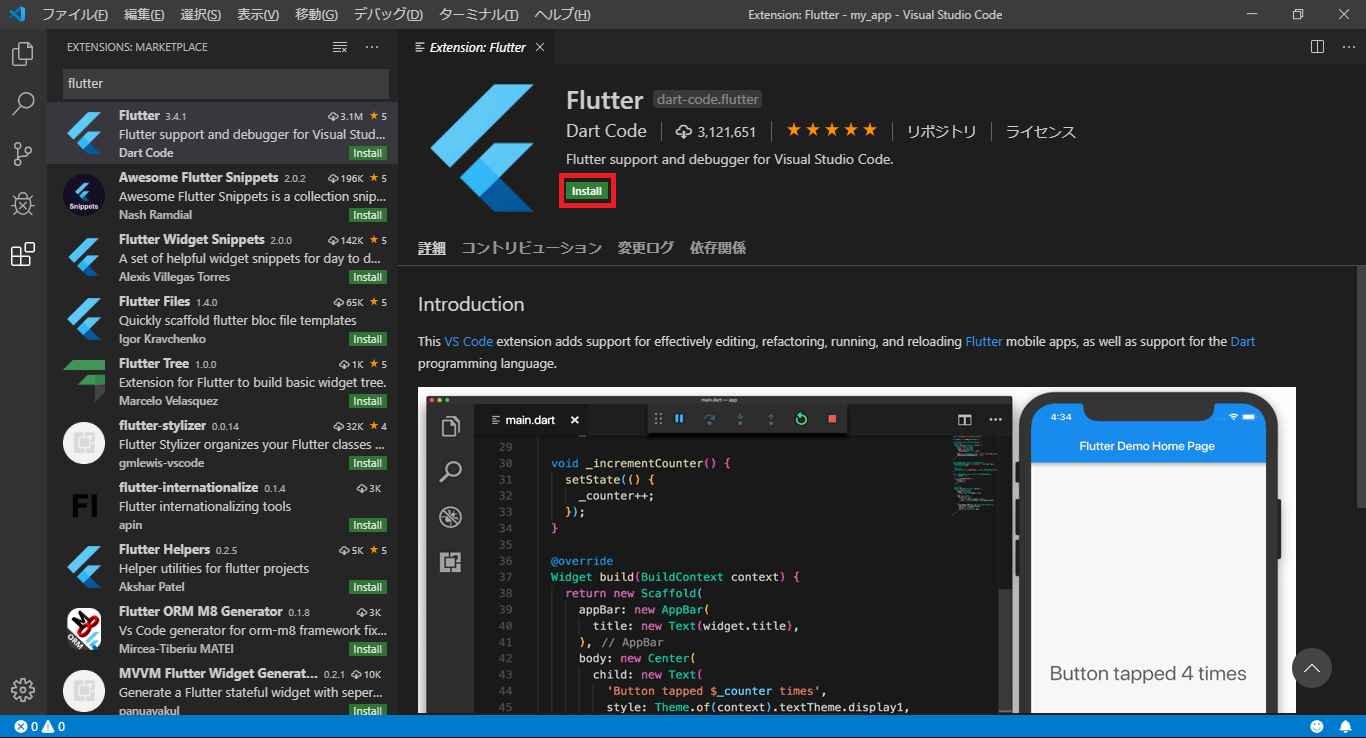Open the Debug view in activity bar
1366x738 pixels.
click(x=22, y=204)
